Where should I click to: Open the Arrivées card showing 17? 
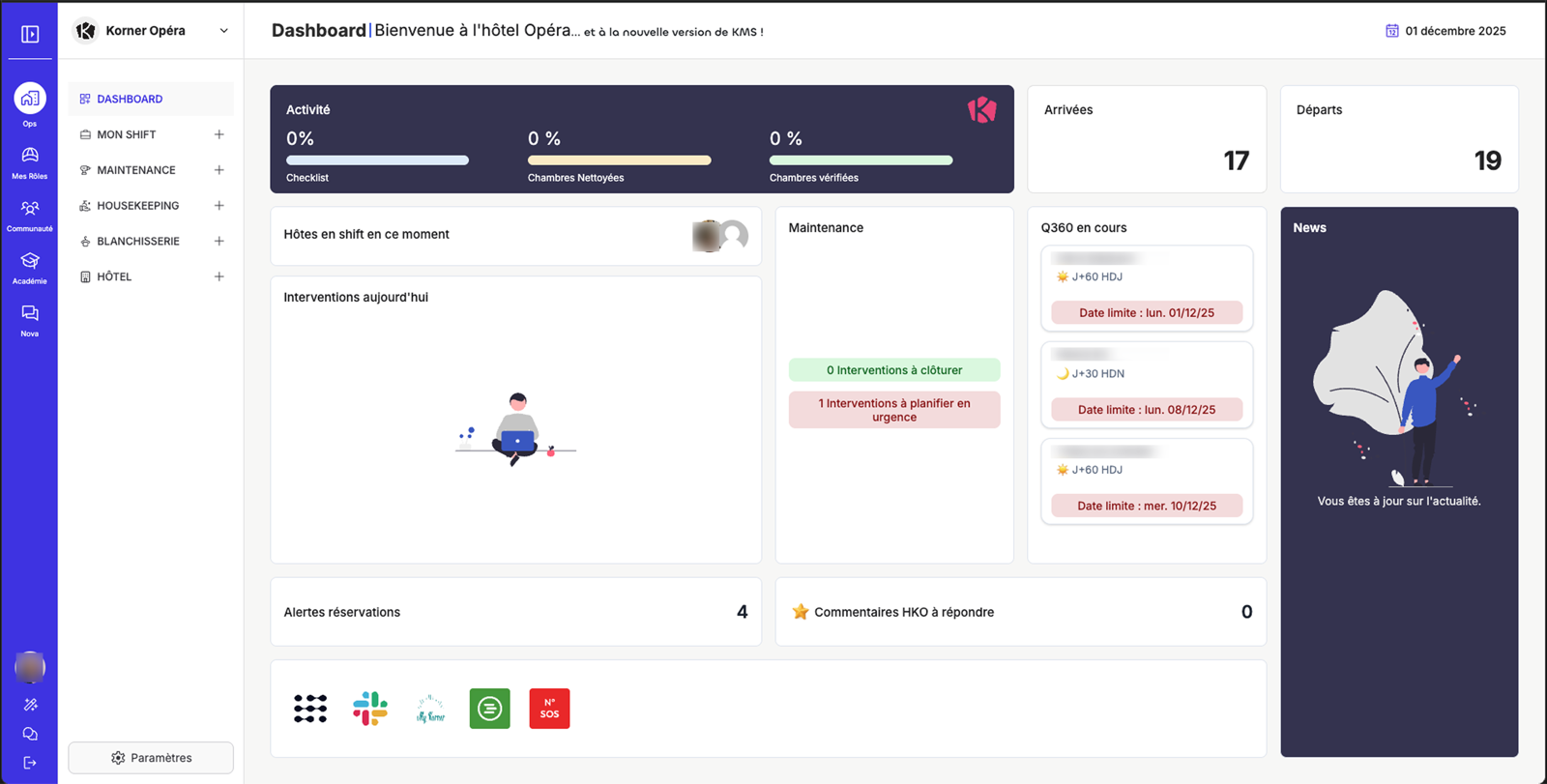pos(1147,139)
